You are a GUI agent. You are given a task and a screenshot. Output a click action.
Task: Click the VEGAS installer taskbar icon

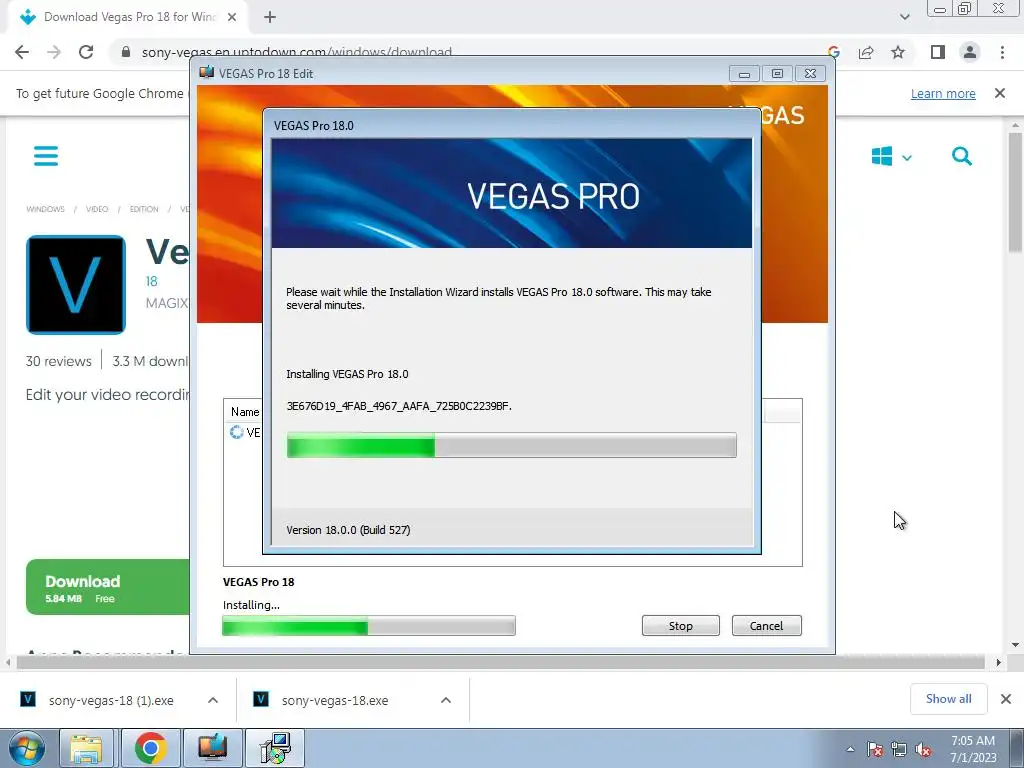pos(213,748)
